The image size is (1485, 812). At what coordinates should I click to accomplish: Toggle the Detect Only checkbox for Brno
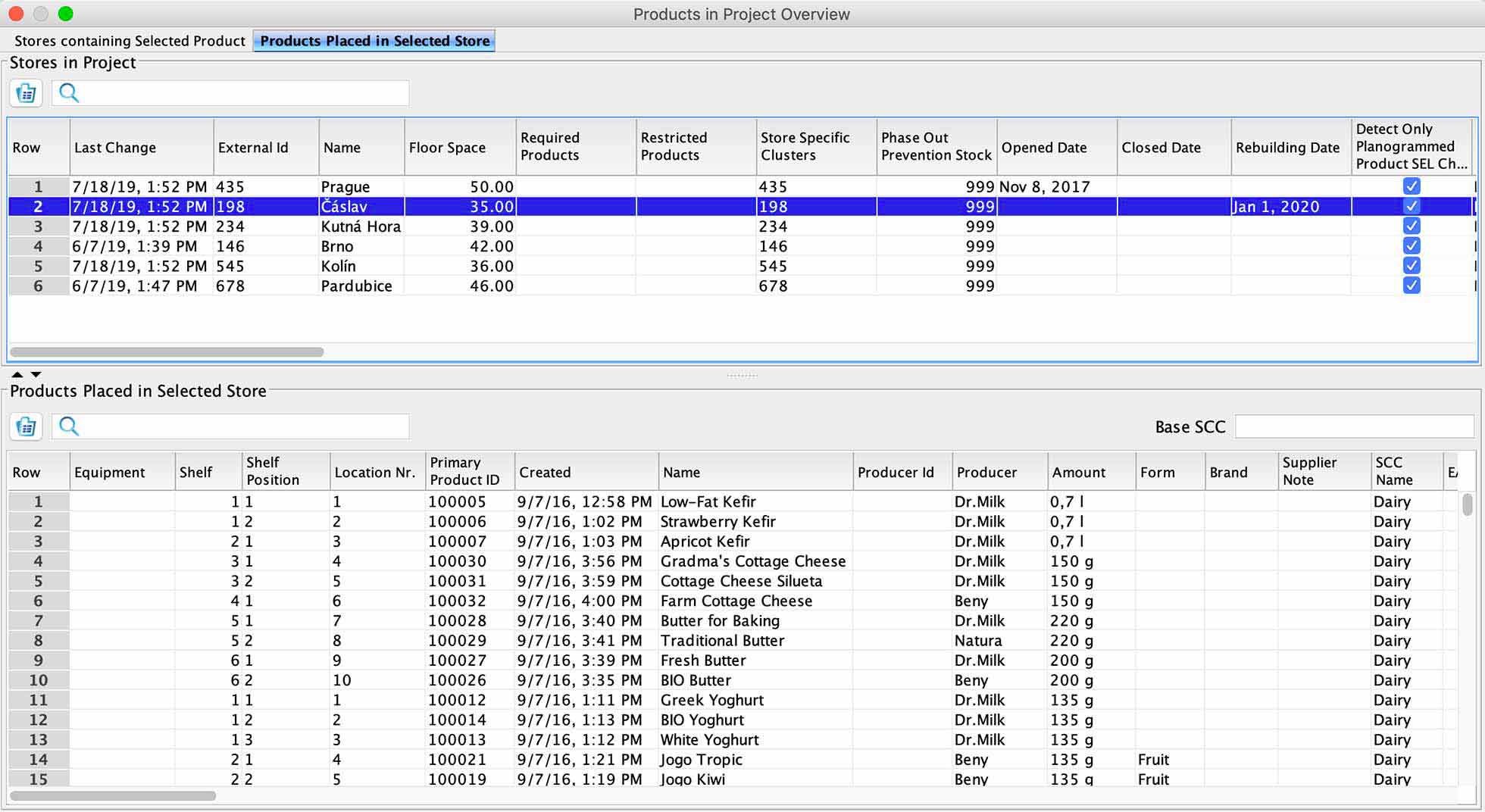coord(1411,246)
